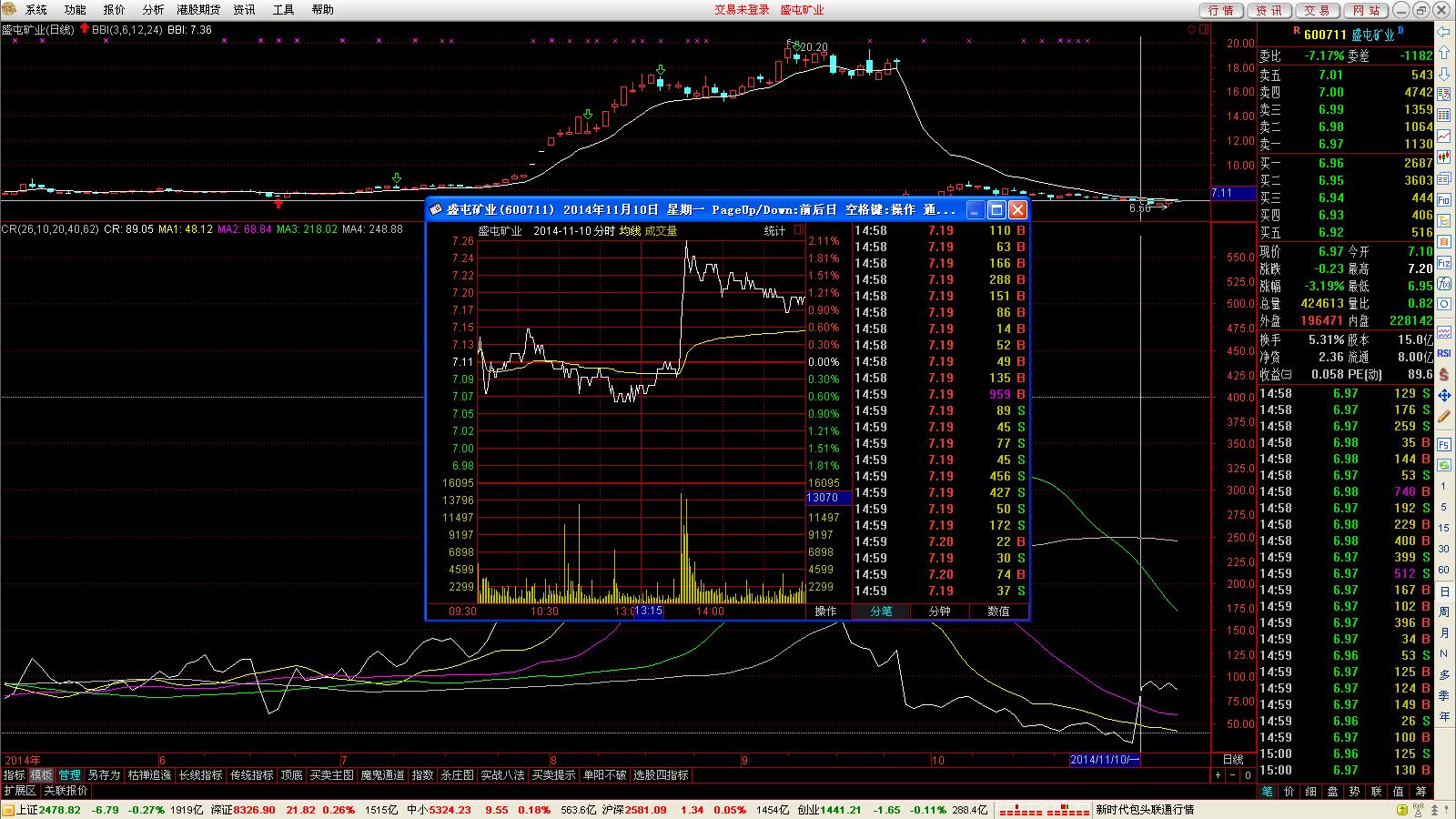Switch to 1-minute period

pos(1443,486)
